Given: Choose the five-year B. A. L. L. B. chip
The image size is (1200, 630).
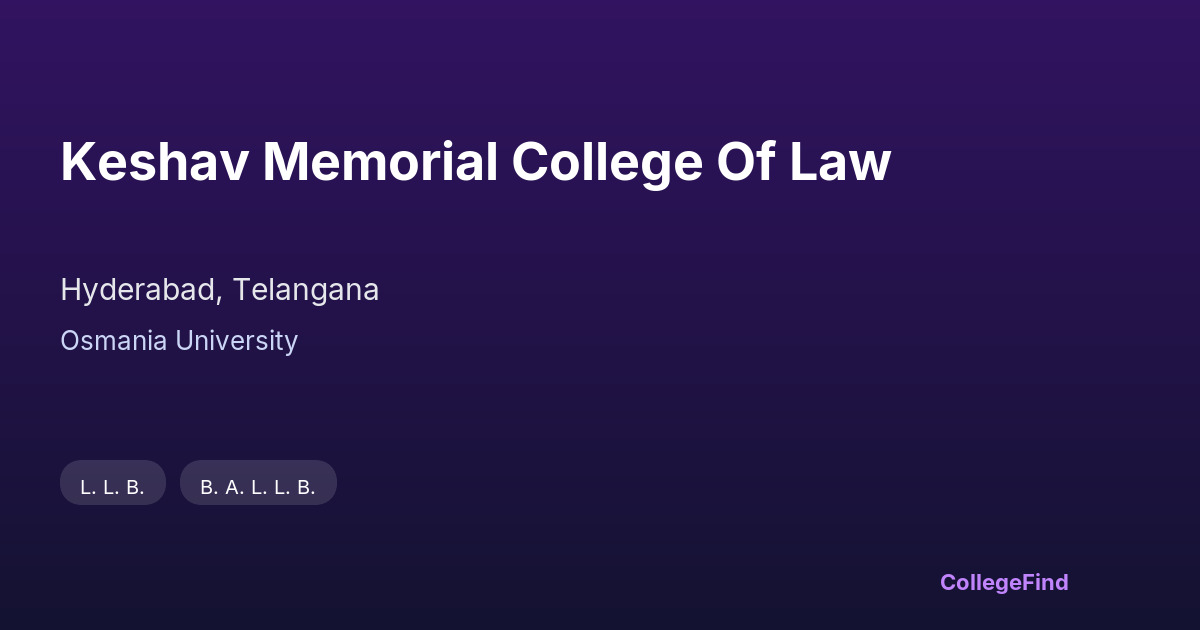Looking at the screenshot, I should click(258, 483).
